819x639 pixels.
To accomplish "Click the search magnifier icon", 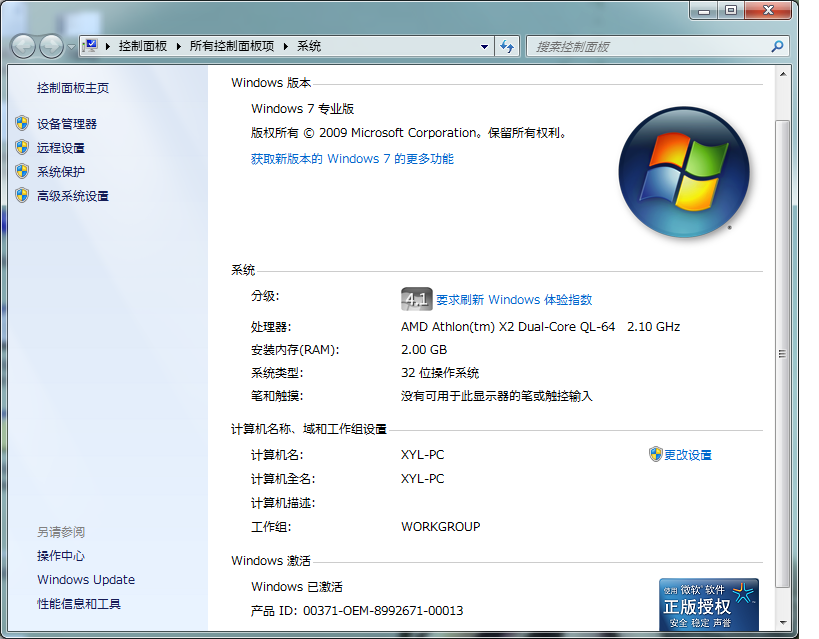I will point(777,47).
